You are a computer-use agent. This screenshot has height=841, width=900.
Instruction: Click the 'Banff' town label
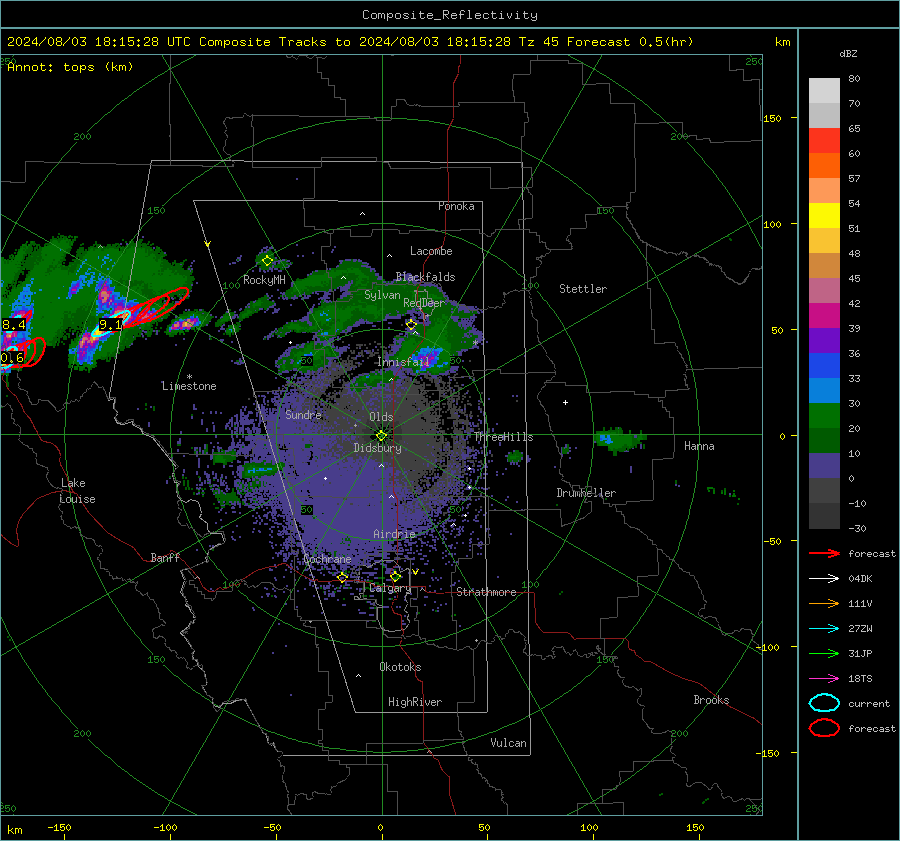(165, 558)
